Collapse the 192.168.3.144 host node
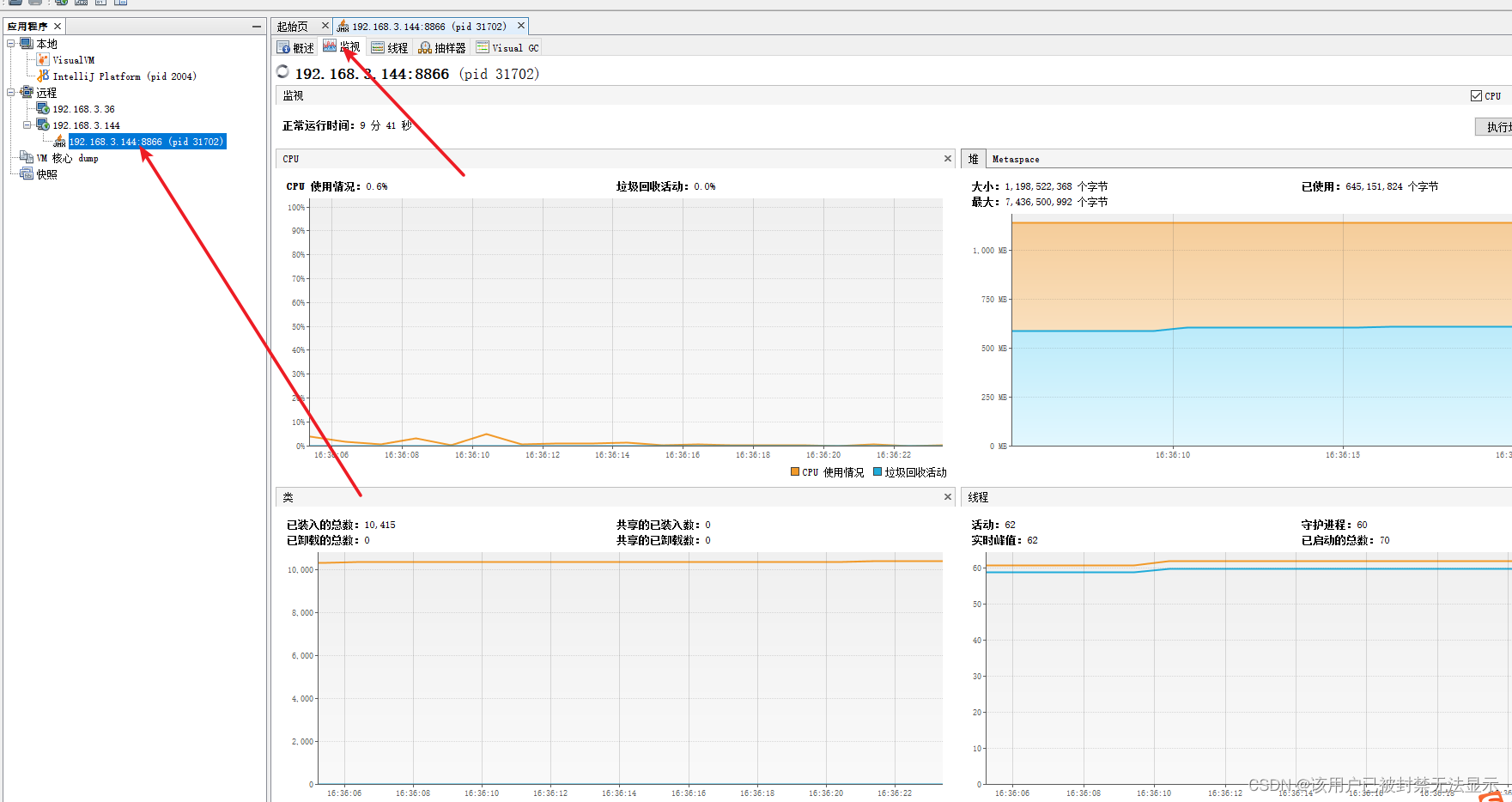Viewport: 1512px width, 802px height. tap(27, 125)
